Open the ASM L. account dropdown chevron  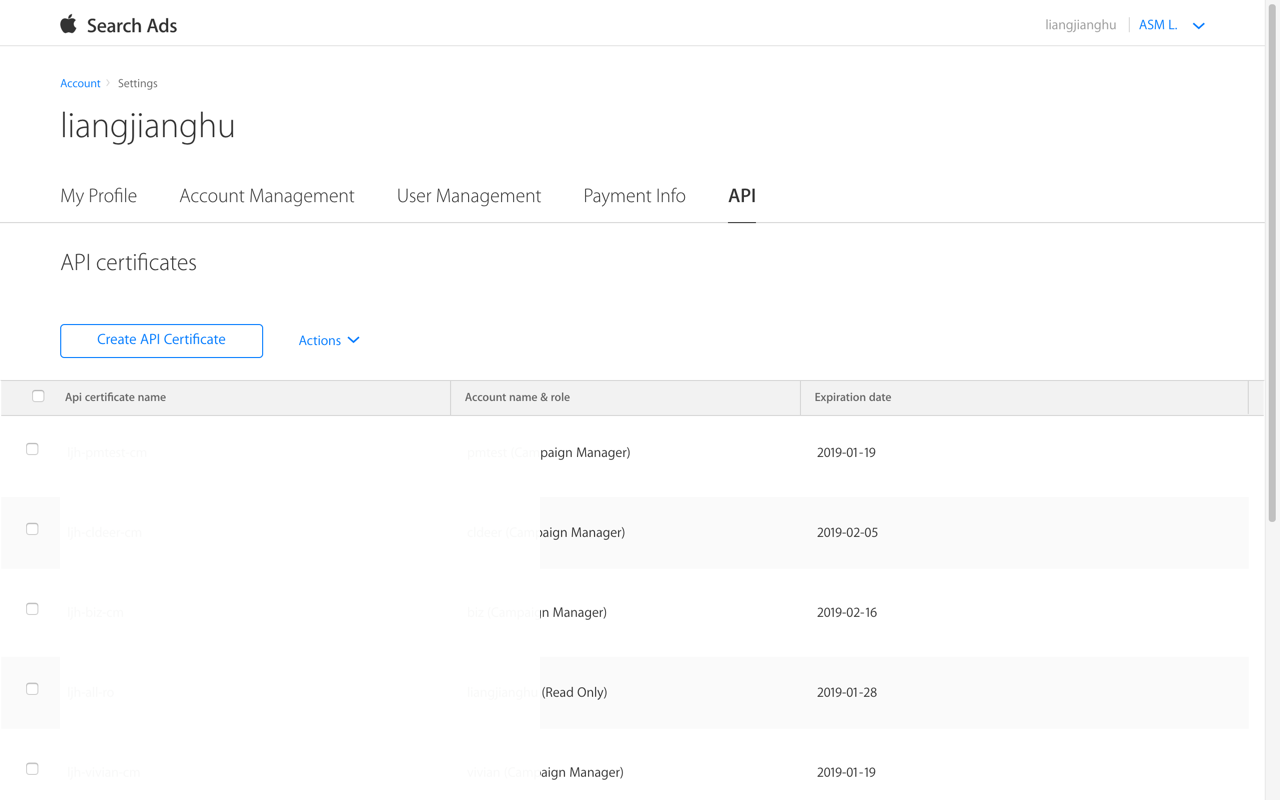coord(1198,26)
